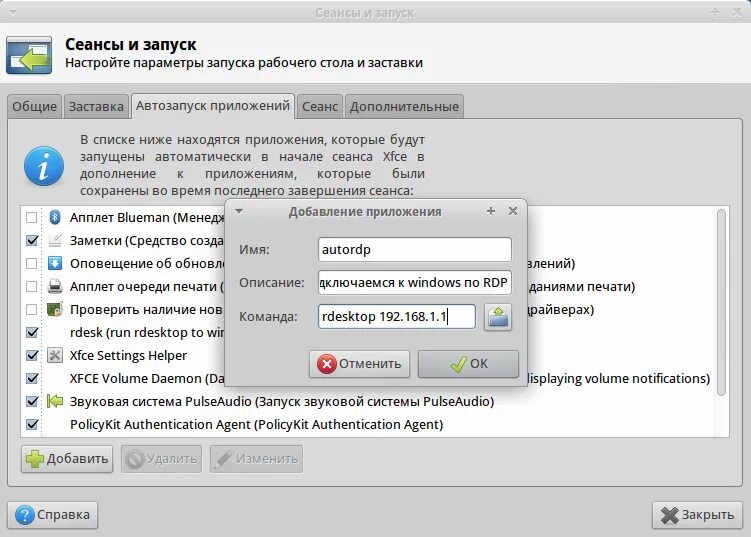The height and width of the screenshot is (537, 751).
Task: Open the Дополнительные tab
Action: (x=404, y=106)
